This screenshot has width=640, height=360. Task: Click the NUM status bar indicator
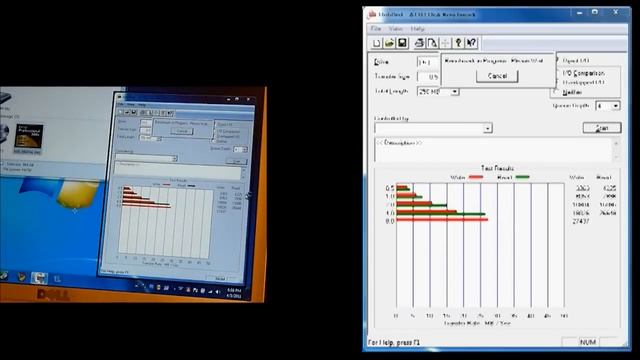pyautogui.click(x=588, y=342)
